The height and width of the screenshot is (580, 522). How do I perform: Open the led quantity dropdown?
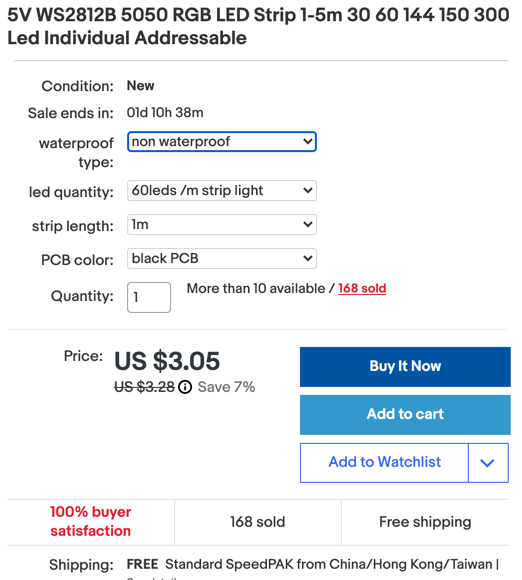222,190
